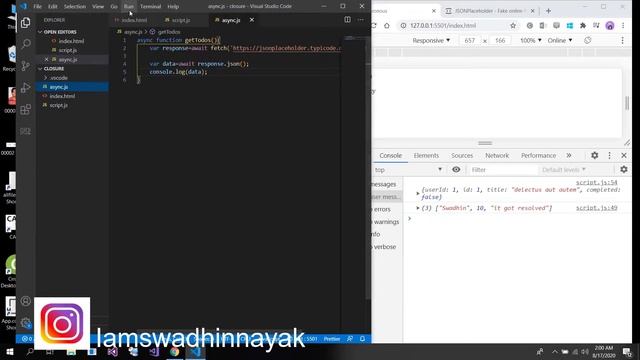The width and height of the screenshot is (640, 360).
Task: Click the Prettier status bar item
Action: tap(332, 339)
